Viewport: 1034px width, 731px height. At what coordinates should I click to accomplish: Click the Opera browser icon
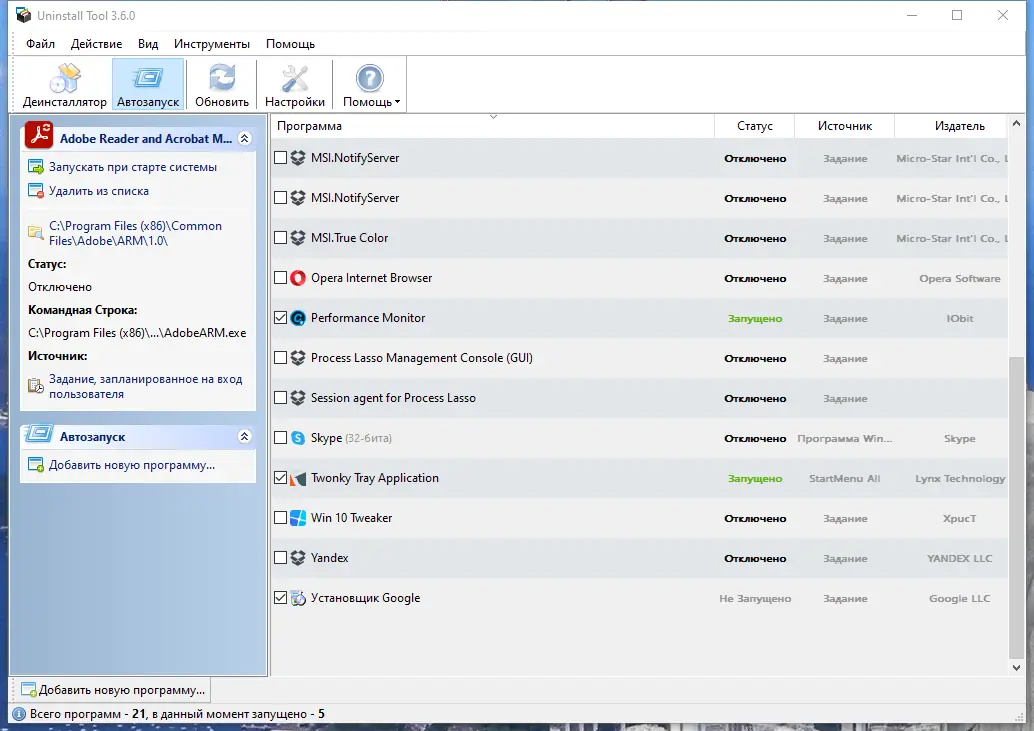tap(298, 278)
